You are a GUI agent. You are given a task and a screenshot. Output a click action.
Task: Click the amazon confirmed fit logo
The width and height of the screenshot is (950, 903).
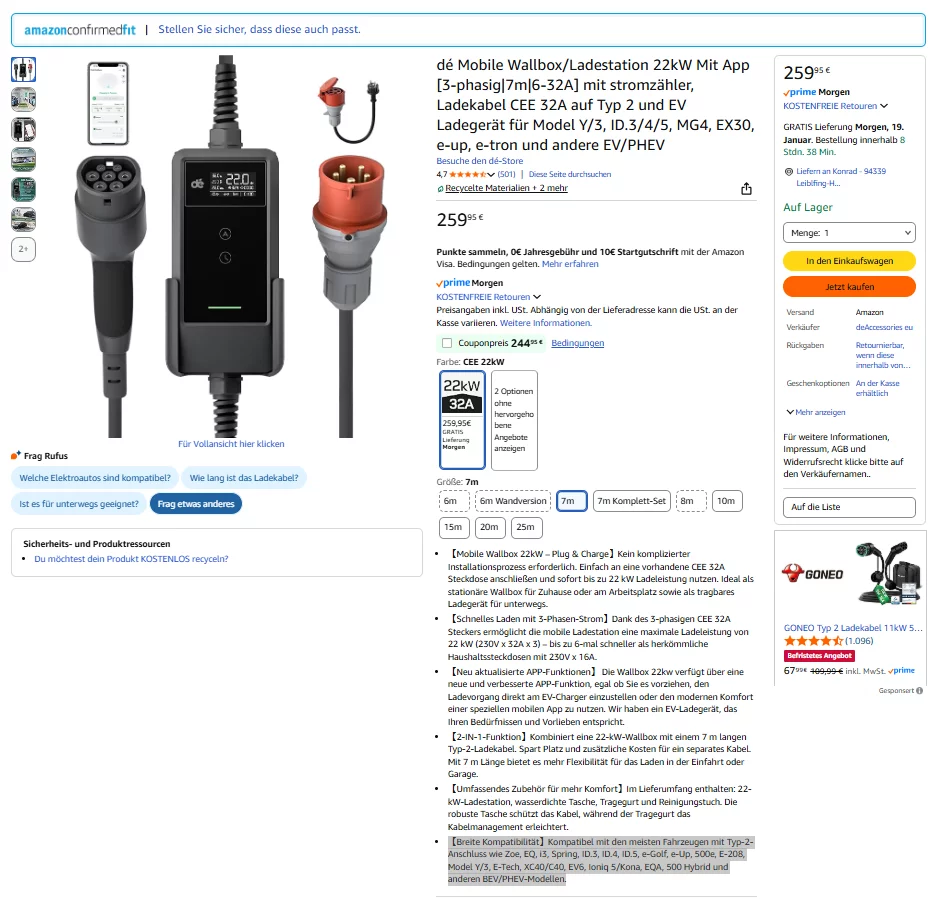[x=80, y=30]
